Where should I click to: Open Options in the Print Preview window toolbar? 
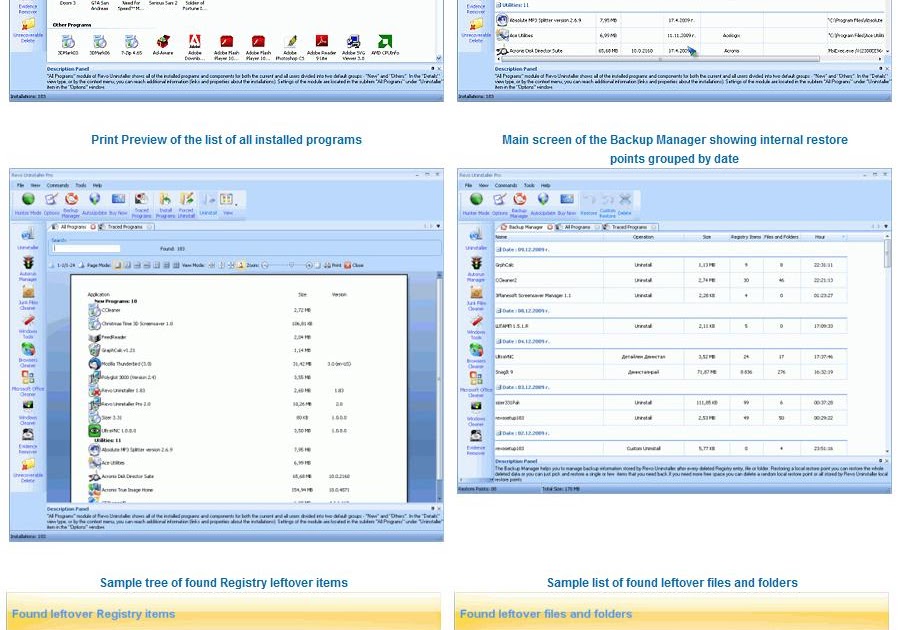(x=51, y=204)
